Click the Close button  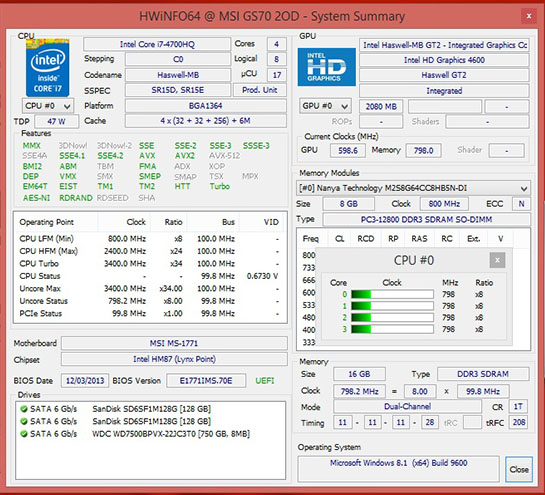[519, 469]
